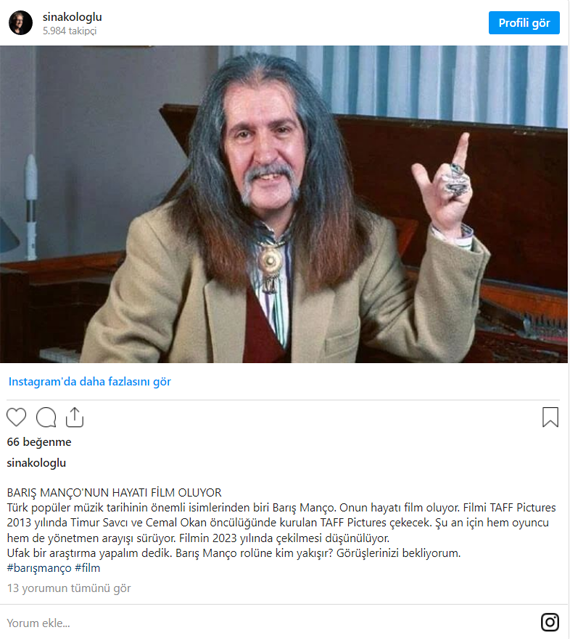Click the 5.984 takipçi follower count
570x639 pixels.
click(x=70, y=31)
